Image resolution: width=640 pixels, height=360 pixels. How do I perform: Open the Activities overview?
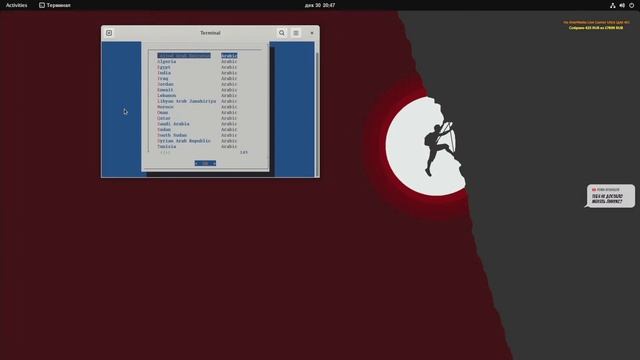(x=16, y=5)
